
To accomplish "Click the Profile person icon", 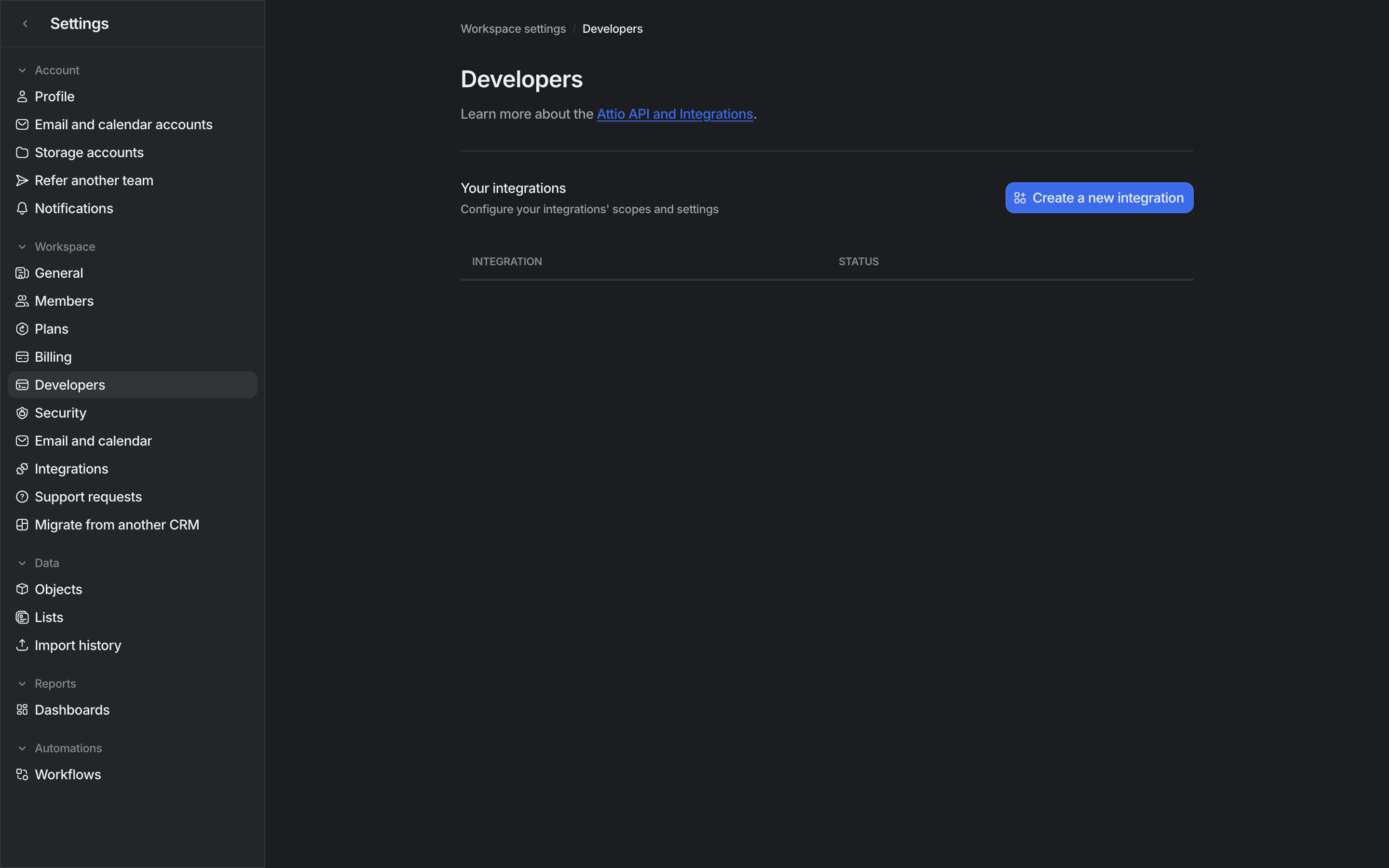I will 22,96.
